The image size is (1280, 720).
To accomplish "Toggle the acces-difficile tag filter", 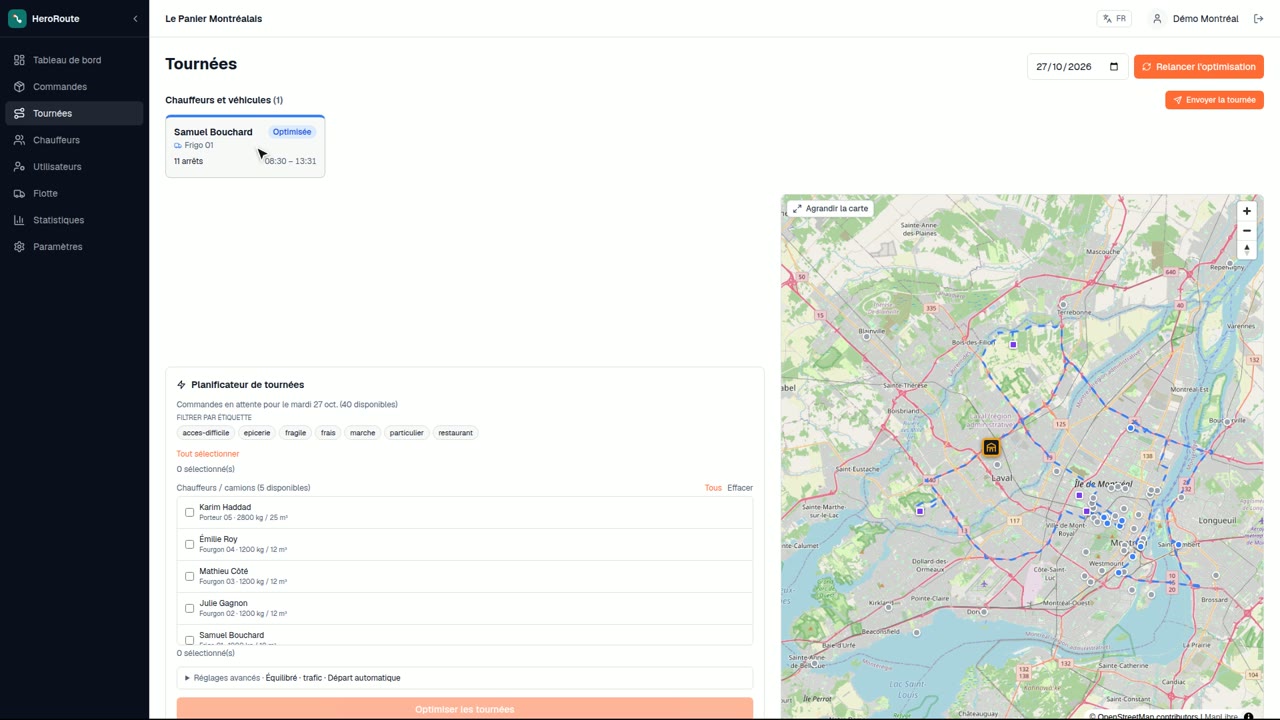I will pyautogui.click(x=206, y=433).
